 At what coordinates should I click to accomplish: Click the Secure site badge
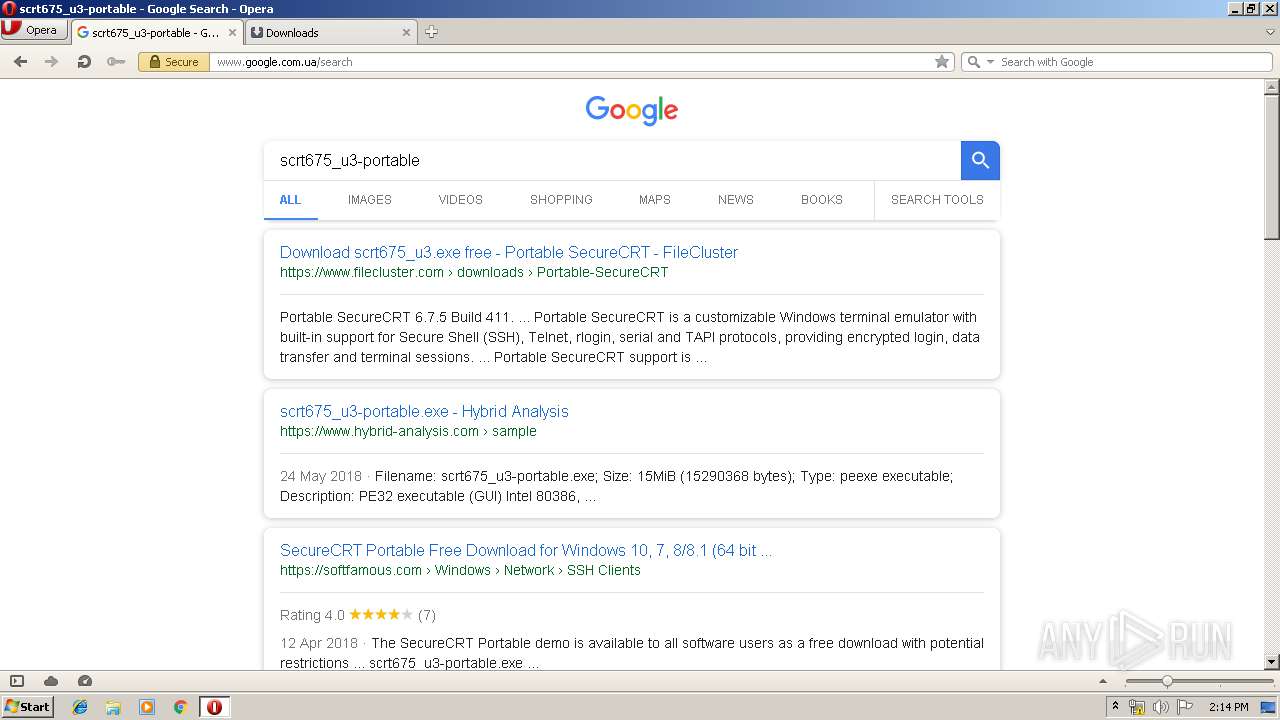(x=174, y=62)
